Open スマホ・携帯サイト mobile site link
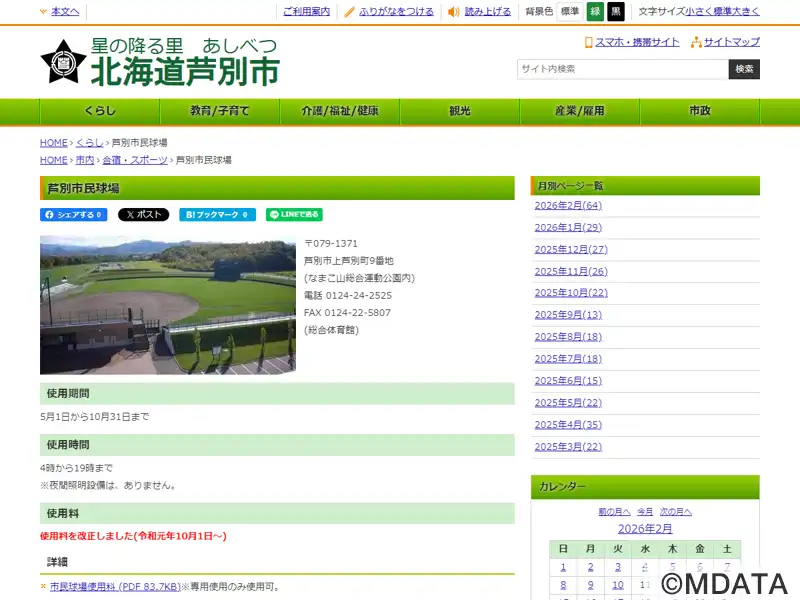Viewport: 800px width, 600px height. tap(631, 42)
